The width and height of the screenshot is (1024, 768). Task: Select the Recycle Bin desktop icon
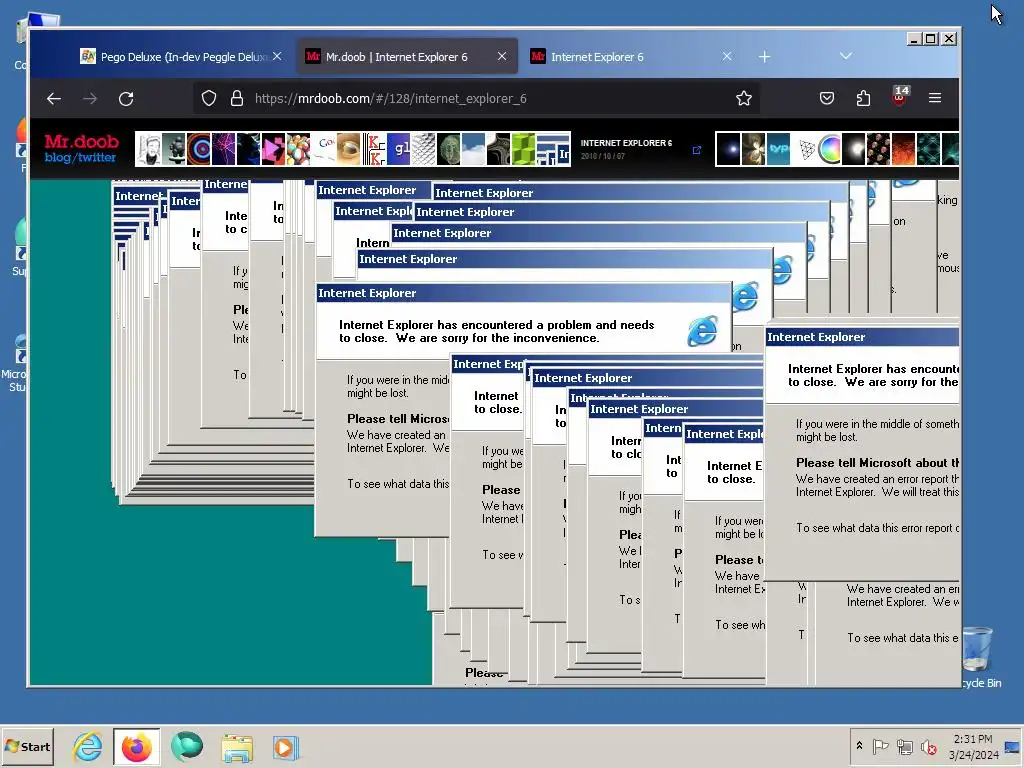click(x=978, y=657)
